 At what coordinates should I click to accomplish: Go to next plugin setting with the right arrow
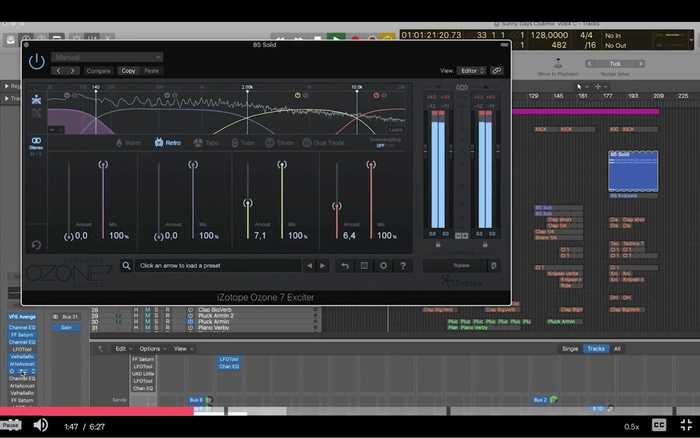72,71
